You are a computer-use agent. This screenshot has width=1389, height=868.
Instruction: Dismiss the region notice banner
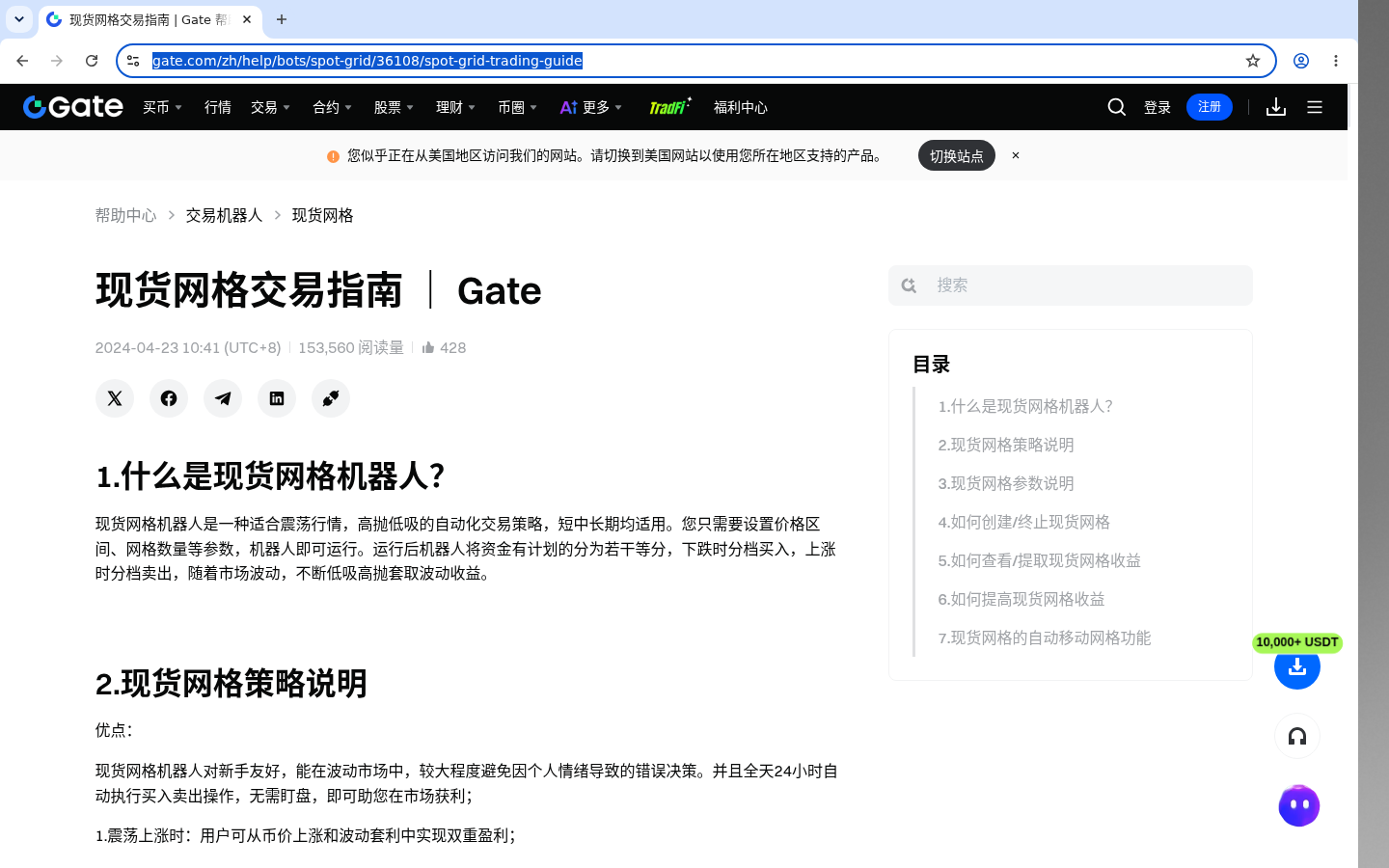click(x=1016, y=155)
